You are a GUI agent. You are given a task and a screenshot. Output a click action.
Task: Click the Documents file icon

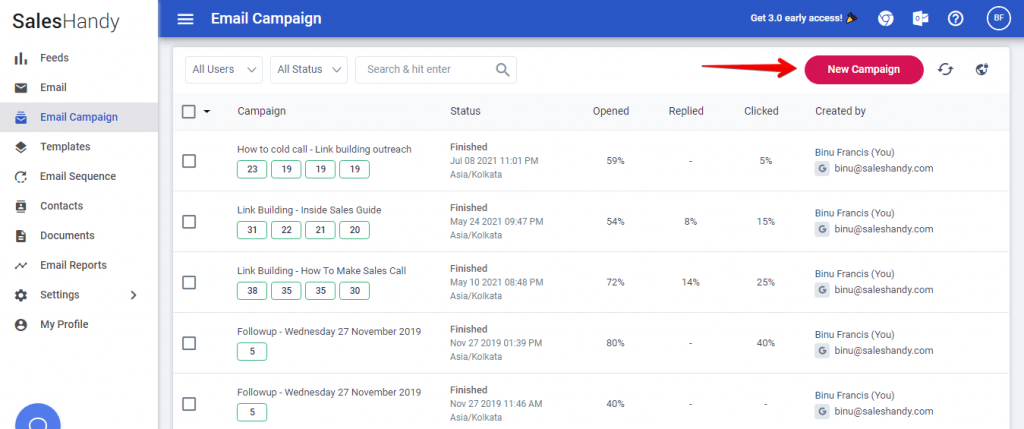21,236
